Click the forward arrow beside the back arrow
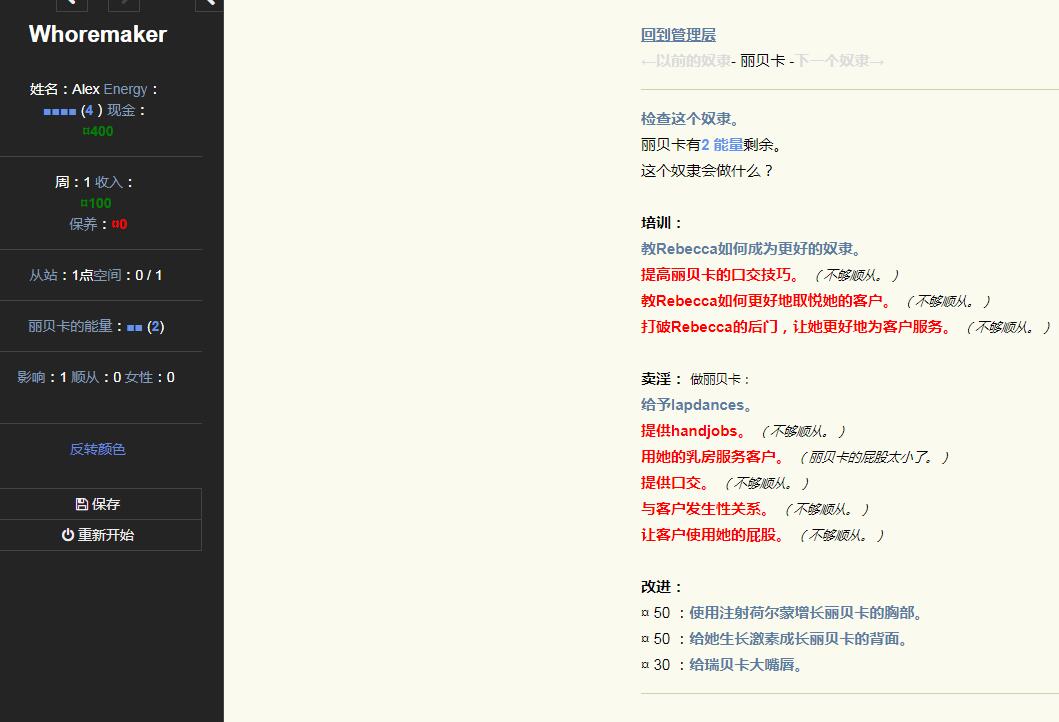This screenshot has height=722, width=1059. tap(123, 5)
